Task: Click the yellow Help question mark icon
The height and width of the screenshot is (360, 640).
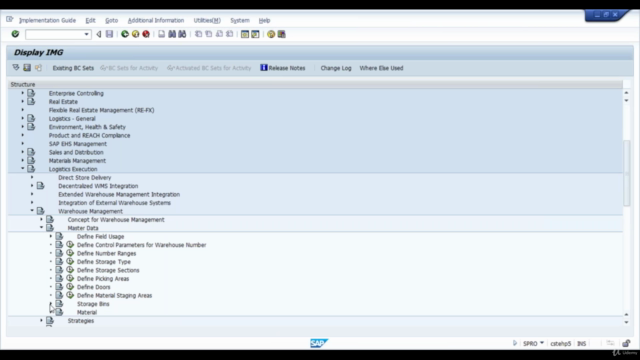Action: [x=271, y=34]
